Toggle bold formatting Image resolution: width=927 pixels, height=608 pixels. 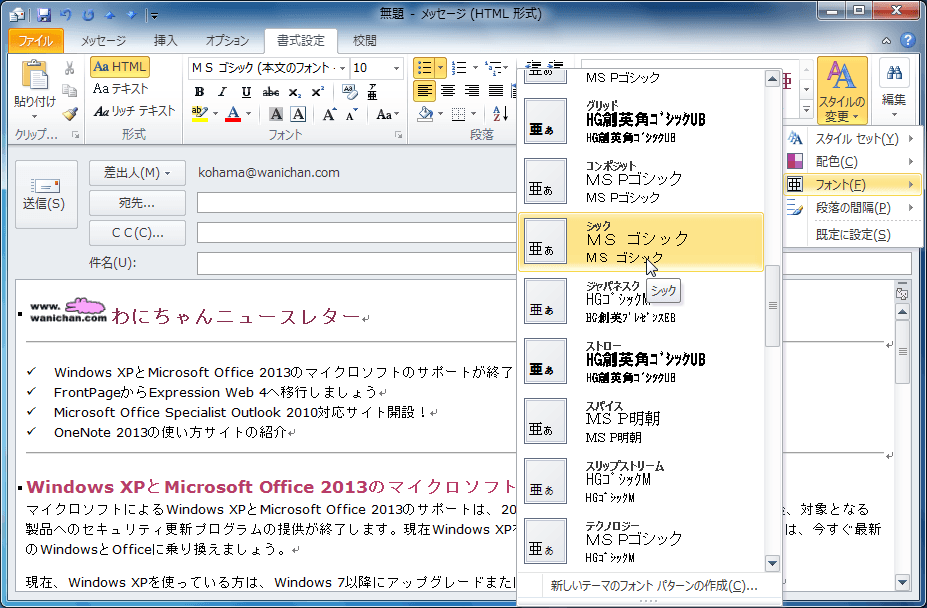[199, 92]
